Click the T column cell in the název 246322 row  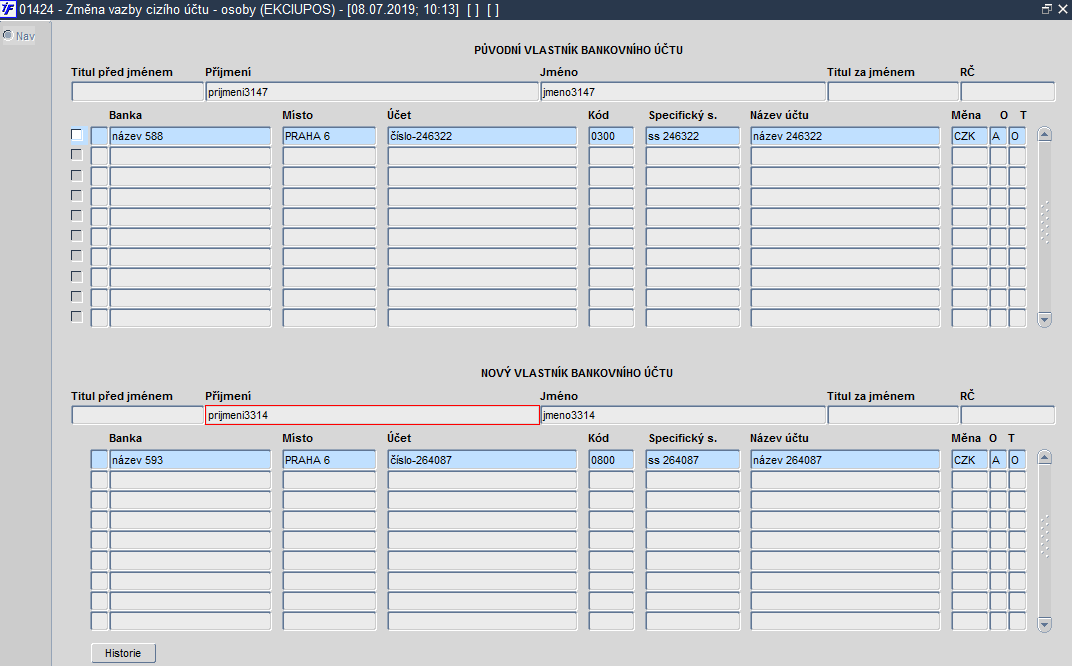(1017, 136)
